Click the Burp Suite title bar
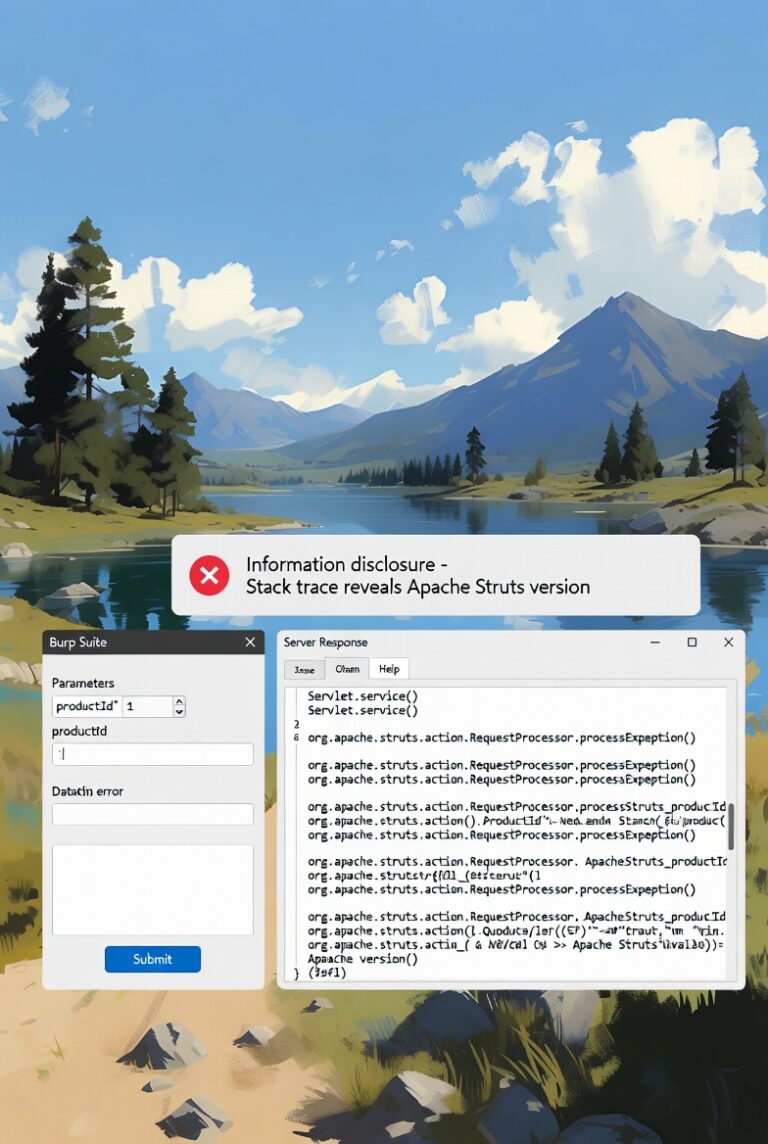The width and height of the screenshot is (768, 1144). click(x=140, y=642)
